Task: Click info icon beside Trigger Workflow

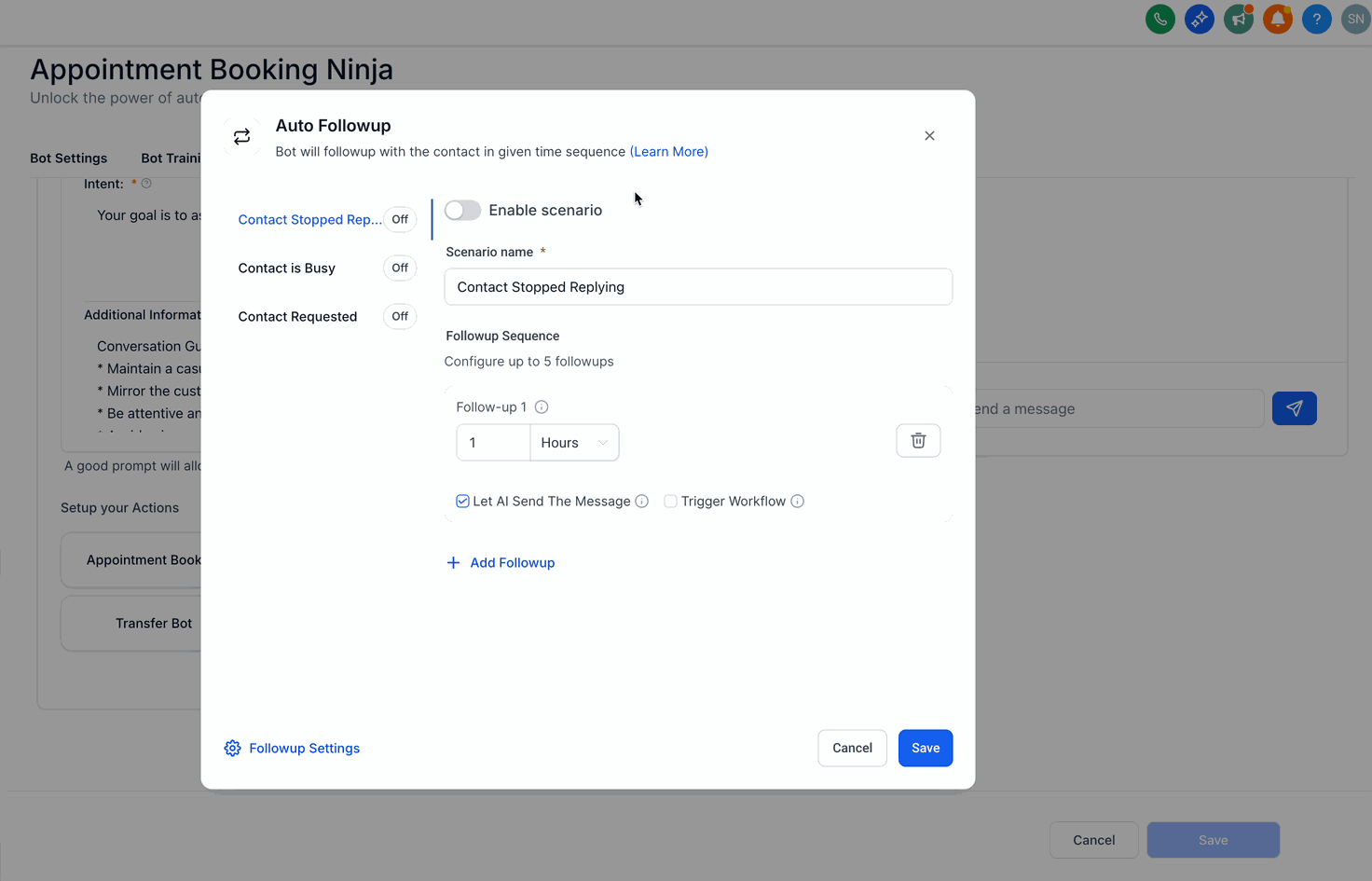Action: tap(798, 502)
